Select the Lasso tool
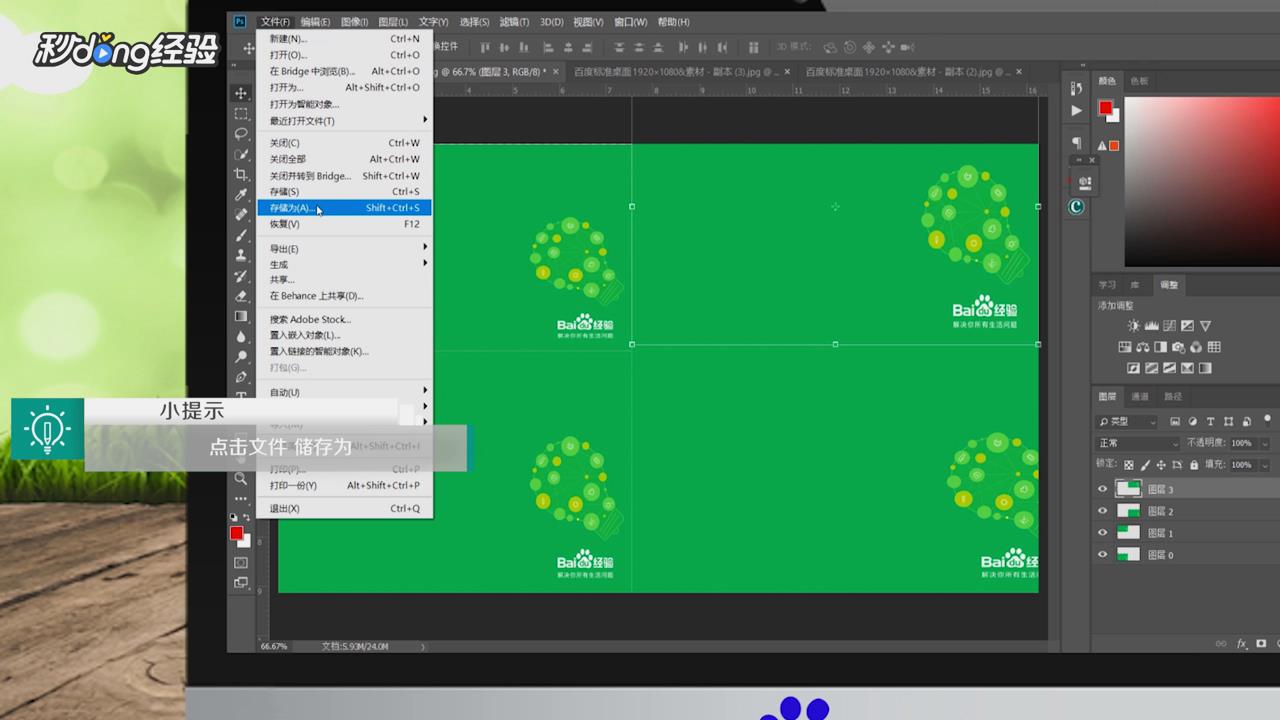The height and width of the screenshot is (720, 1280). 241,133
